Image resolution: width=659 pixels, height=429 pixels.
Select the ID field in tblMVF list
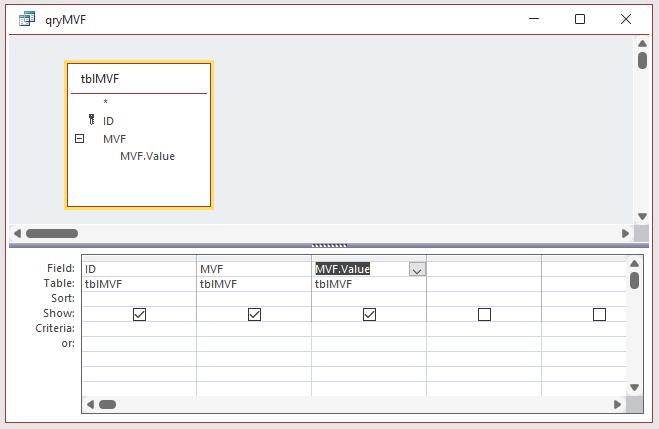pos(108,121)
